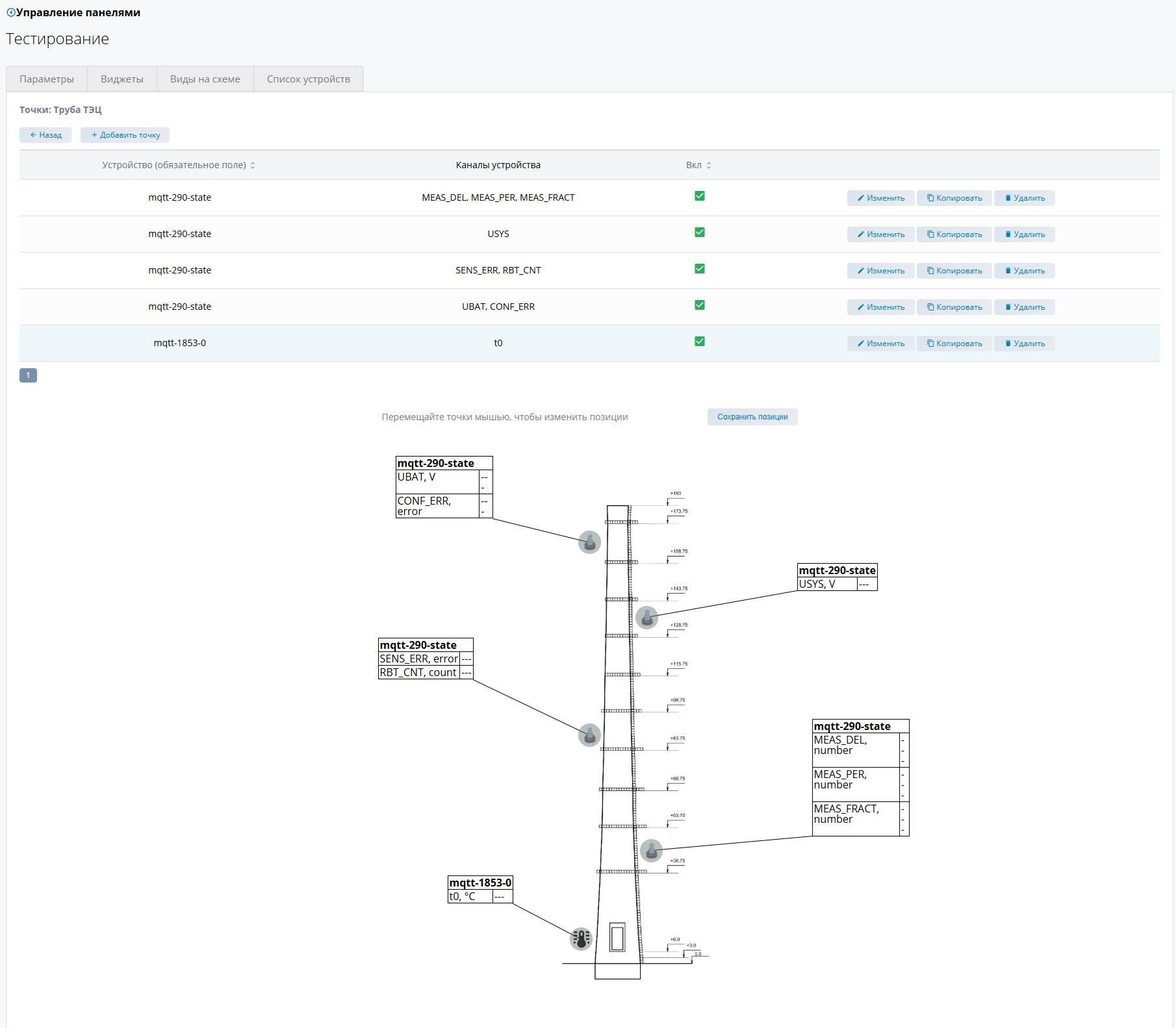The image size is (1176, 1030).
Task: Select sensor marker connected to MEAS_DEL label
Action: click(x=651, y=850)
